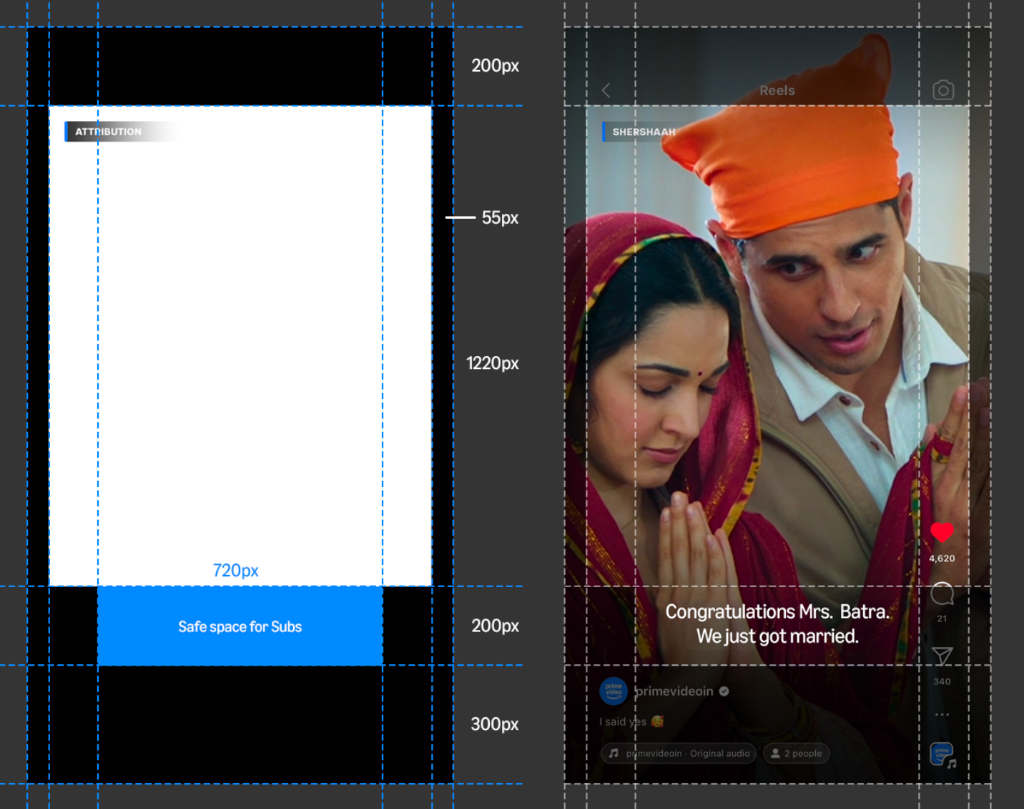Open the primevideoin username link
This screenshot has width=1024, height=809.
pyautogui.click(x=674, y=692)
